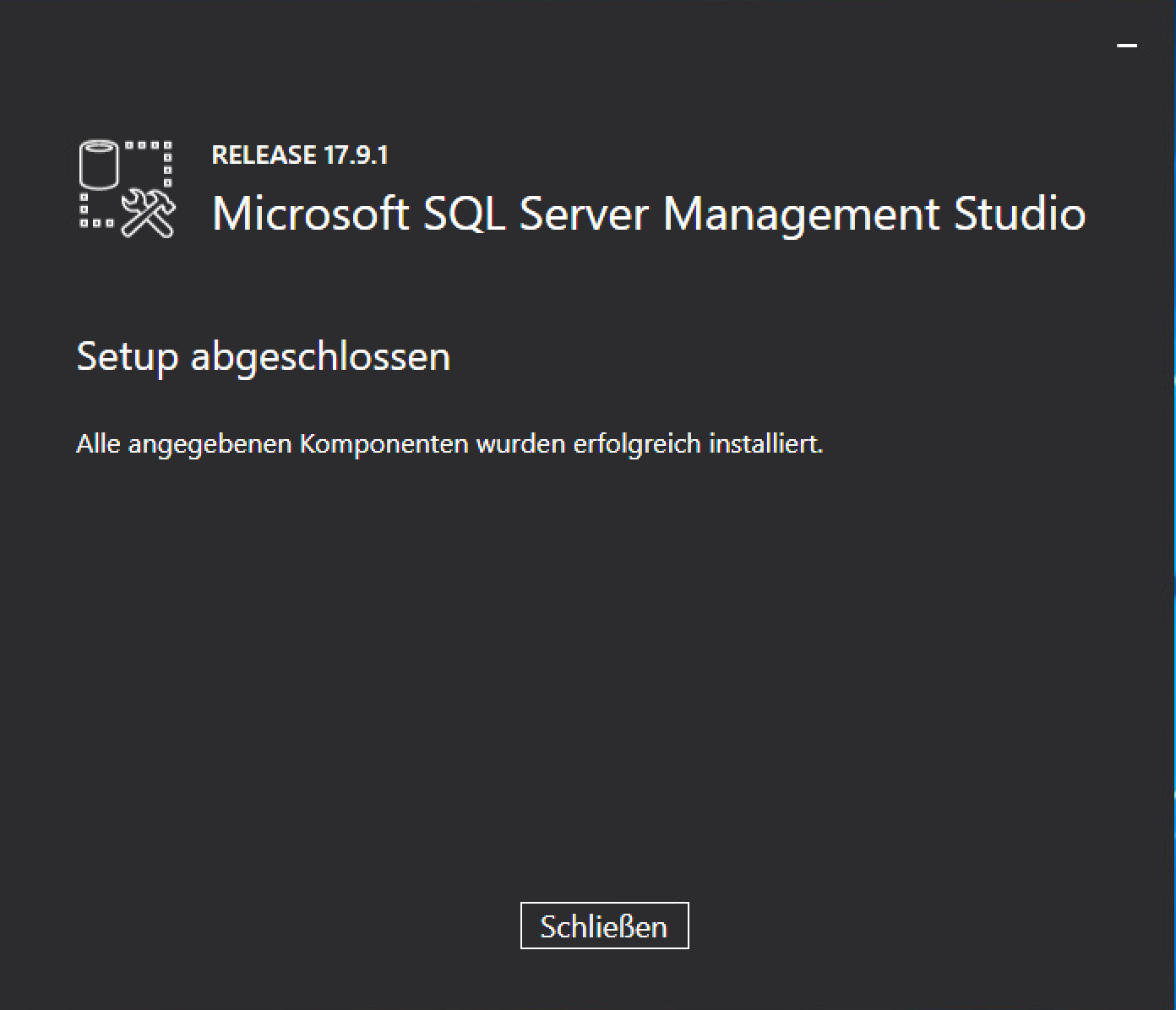Click the Schließen button
The height and width of the screenshot is (1010, 1176).
pyautogui.click(x=604, y=926)
